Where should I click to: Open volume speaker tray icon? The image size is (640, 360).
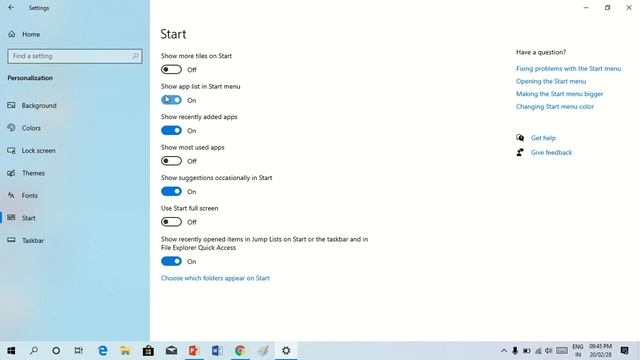(549, 351)
